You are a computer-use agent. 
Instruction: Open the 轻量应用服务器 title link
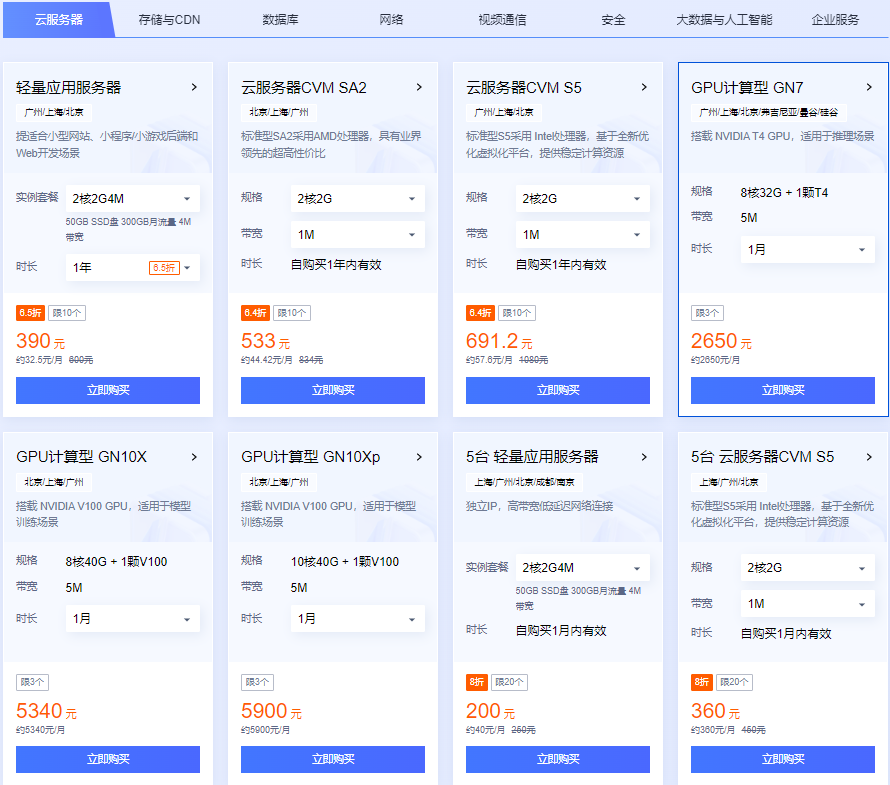69,87
